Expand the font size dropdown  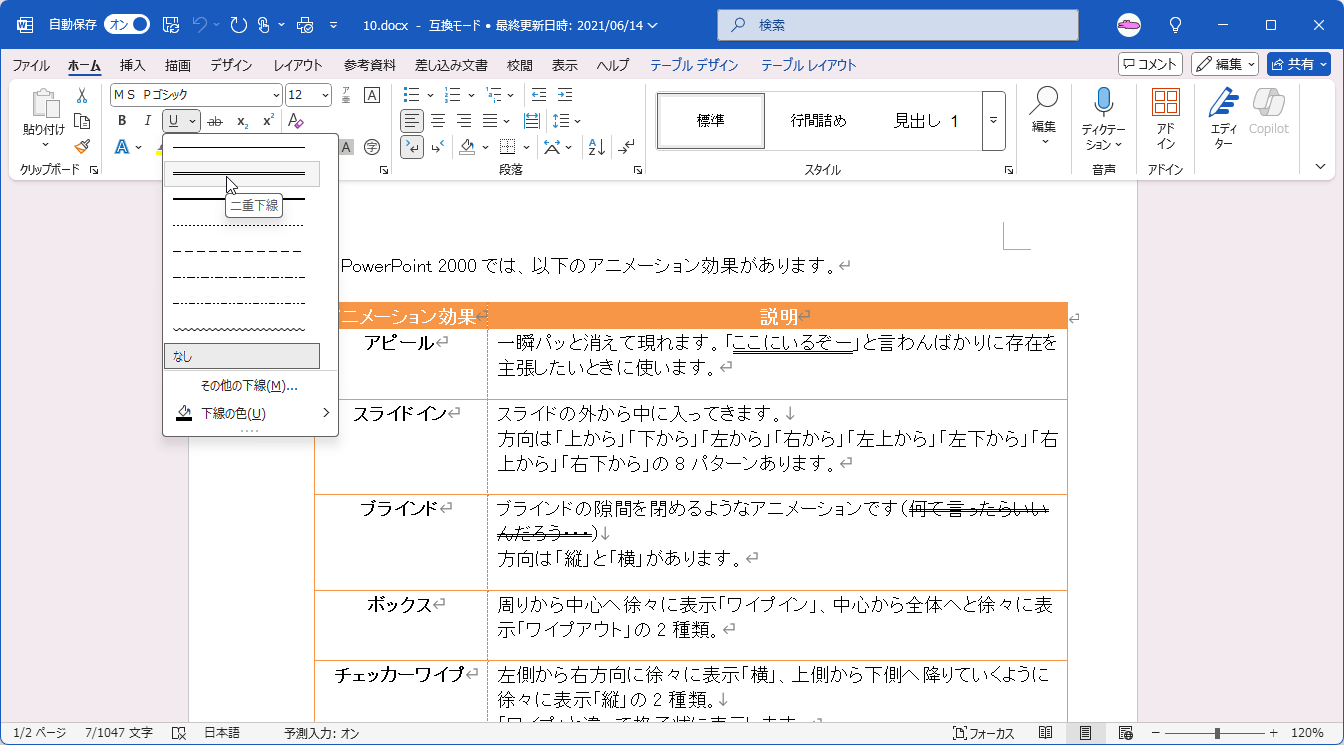pos(324,95)
